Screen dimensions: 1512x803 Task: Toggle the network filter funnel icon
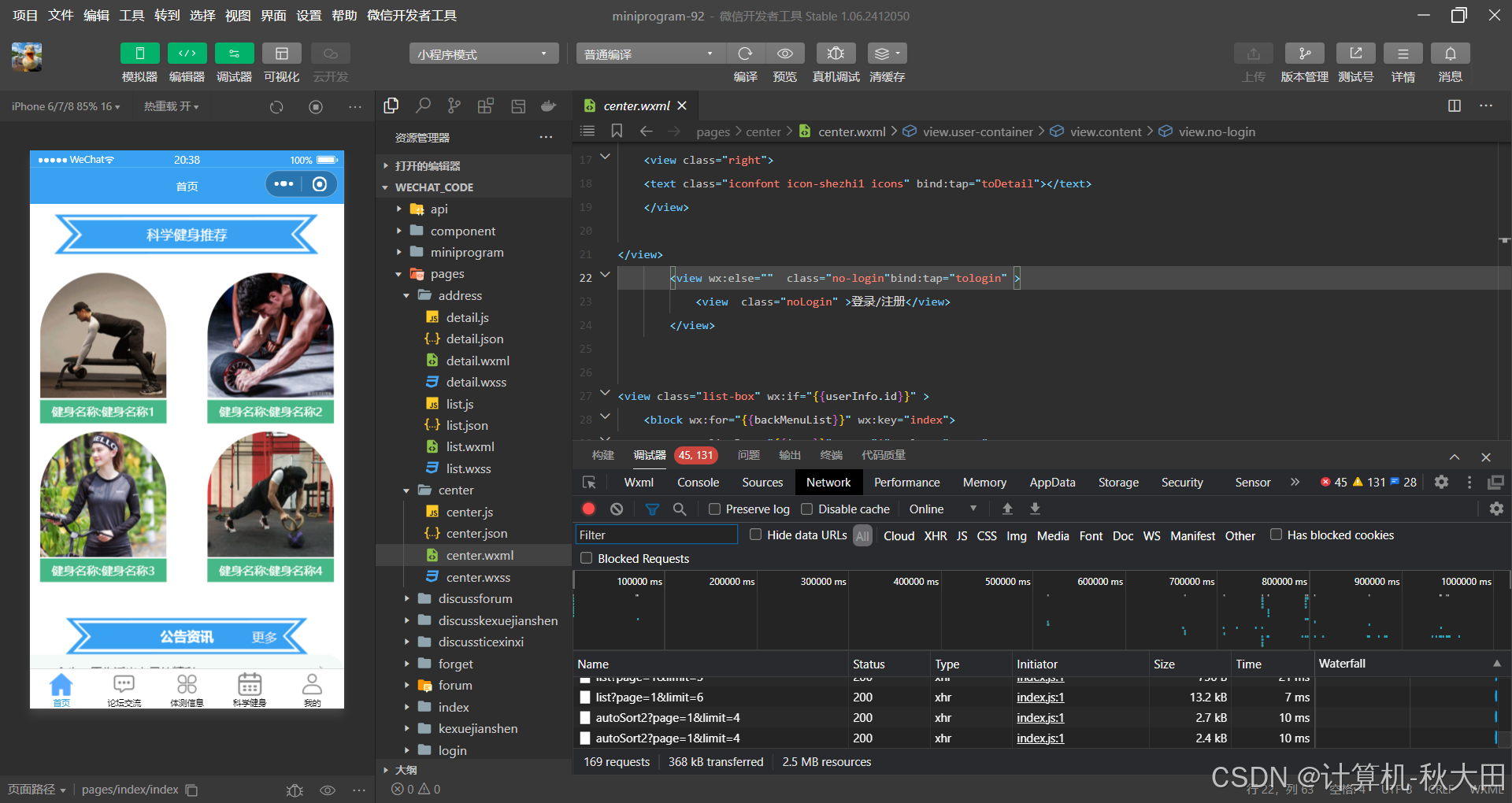point(652,509)
